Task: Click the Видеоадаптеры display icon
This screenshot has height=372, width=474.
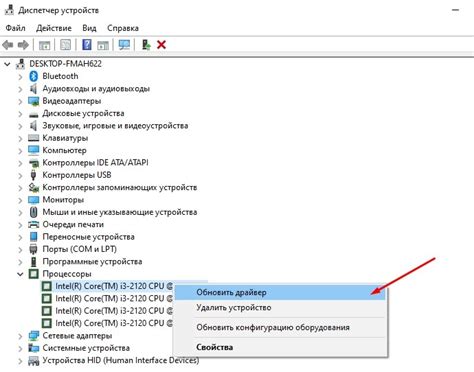Action: coord(34,101)
